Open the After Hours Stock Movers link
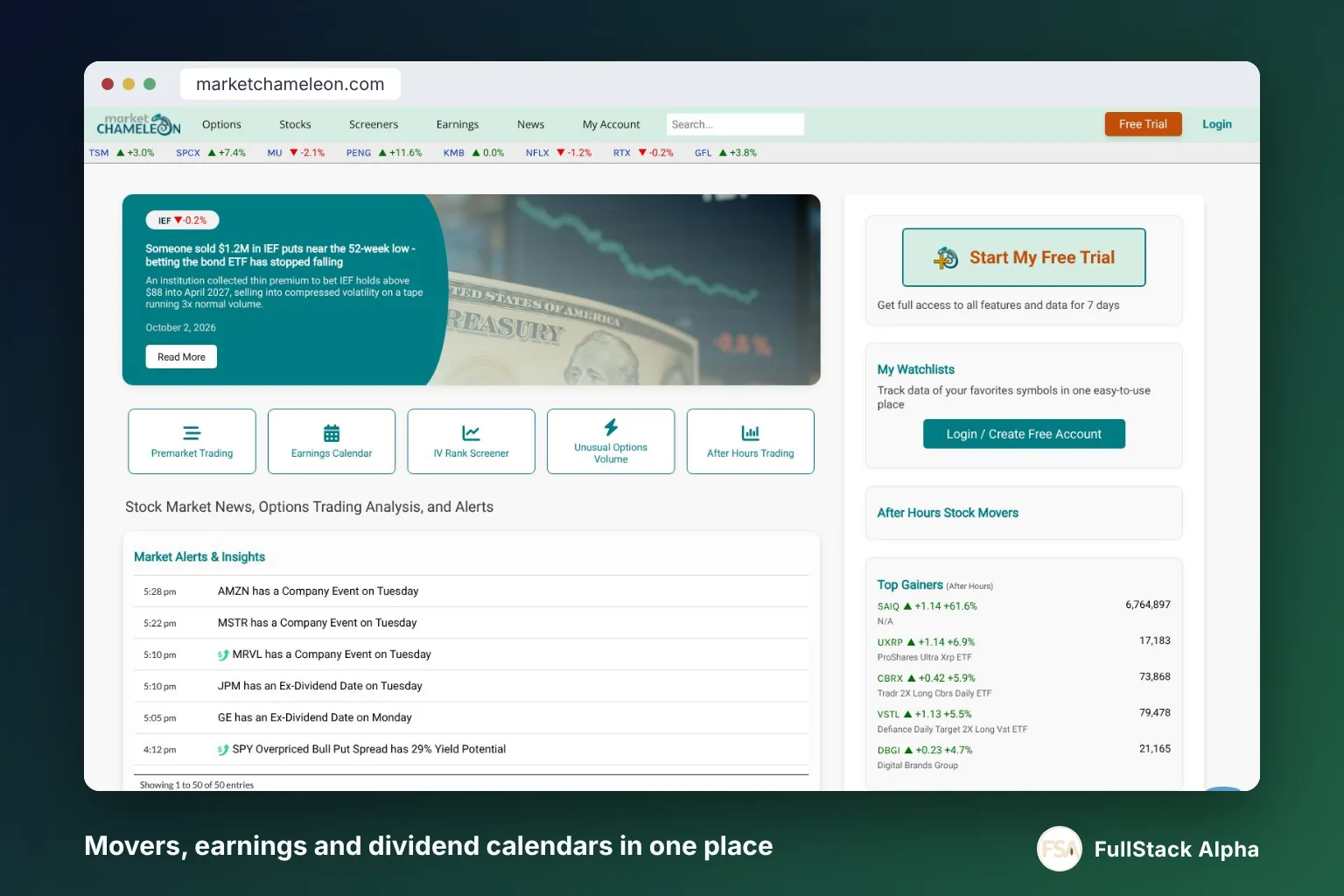This screenshot has width=1344, height=896. (948, 513)
